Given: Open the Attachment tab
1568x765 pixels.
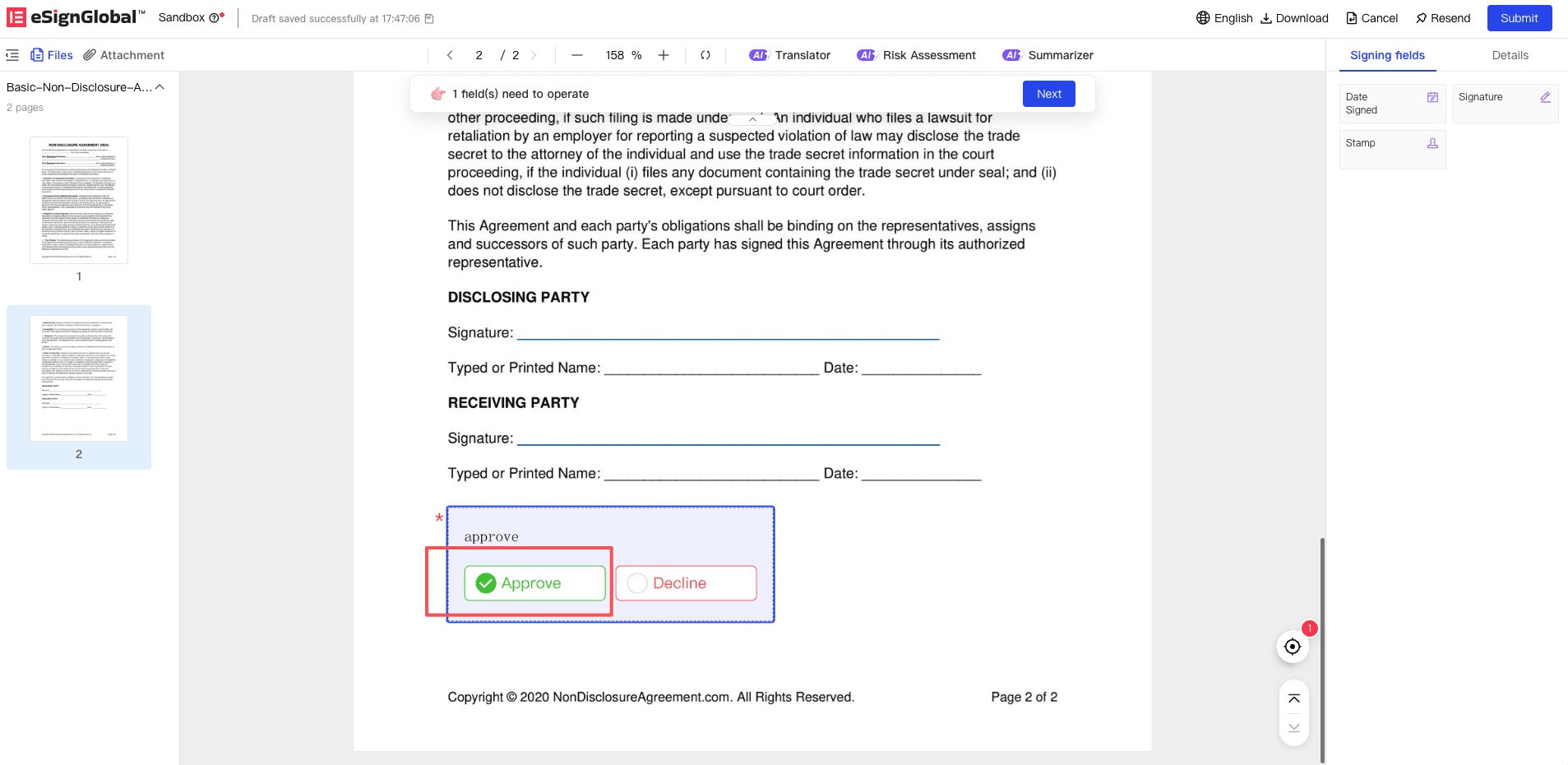Looking at the screenshot, I should coord(124,55).
